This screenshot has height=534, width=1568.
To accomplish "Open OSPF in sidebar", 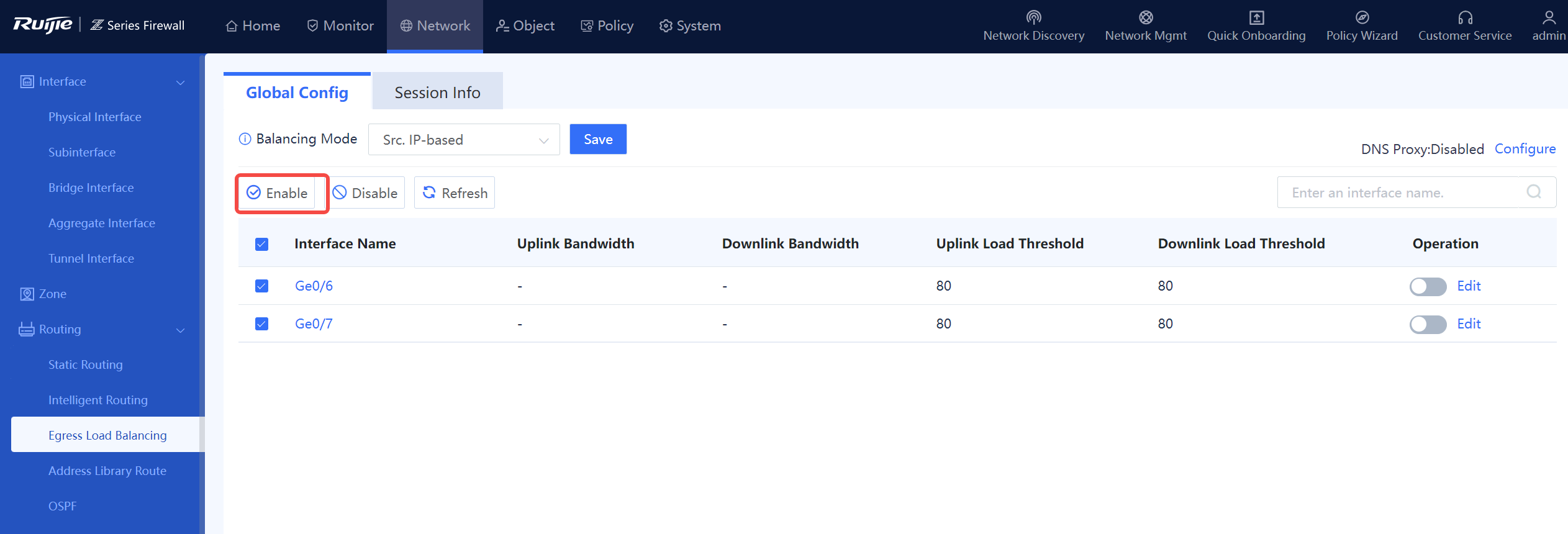I will click(x=63, y=506).
